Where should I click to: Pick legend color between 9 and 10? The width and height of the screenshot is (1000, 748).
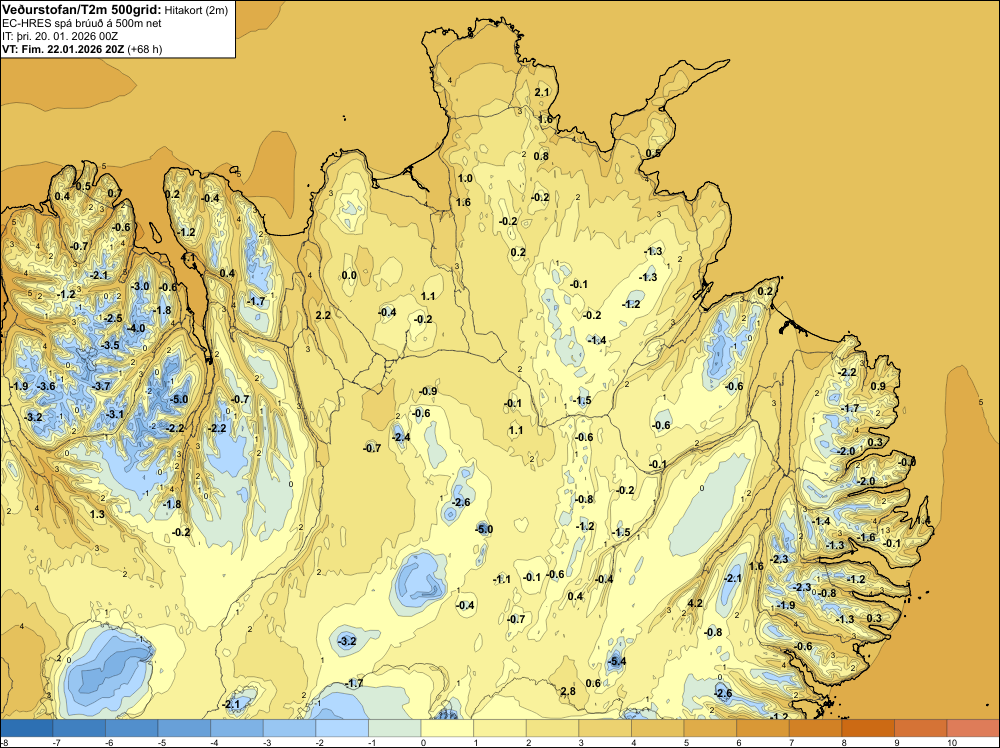coord(920,728)
